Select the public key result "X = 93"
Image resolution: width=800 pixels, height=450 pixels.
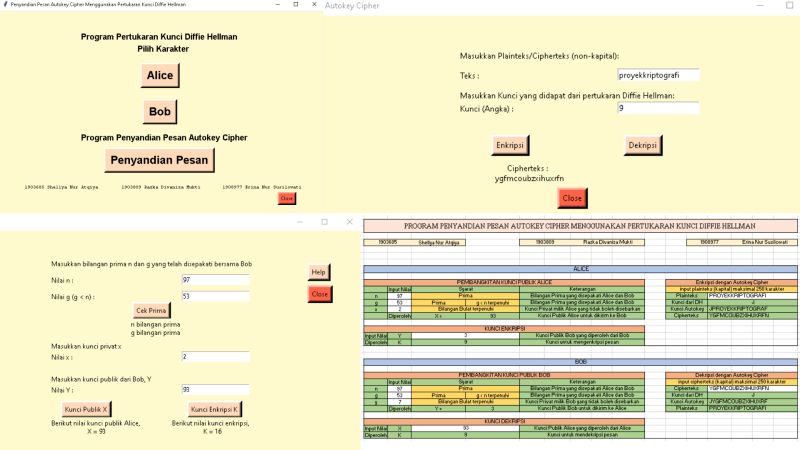pos(96,432)
